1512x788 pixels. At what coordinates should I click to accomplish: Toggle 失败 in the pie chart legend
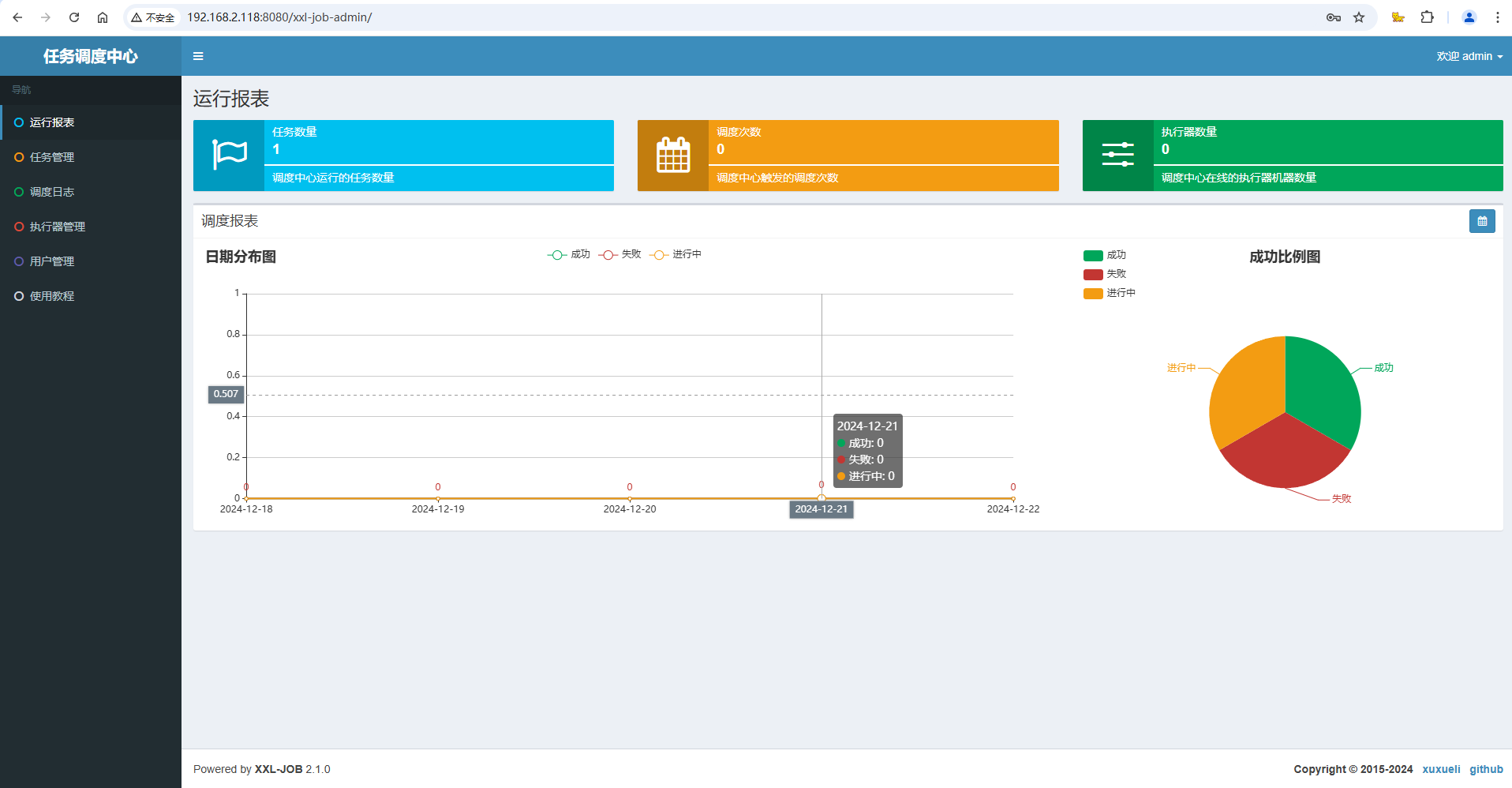coord(1105,274)
